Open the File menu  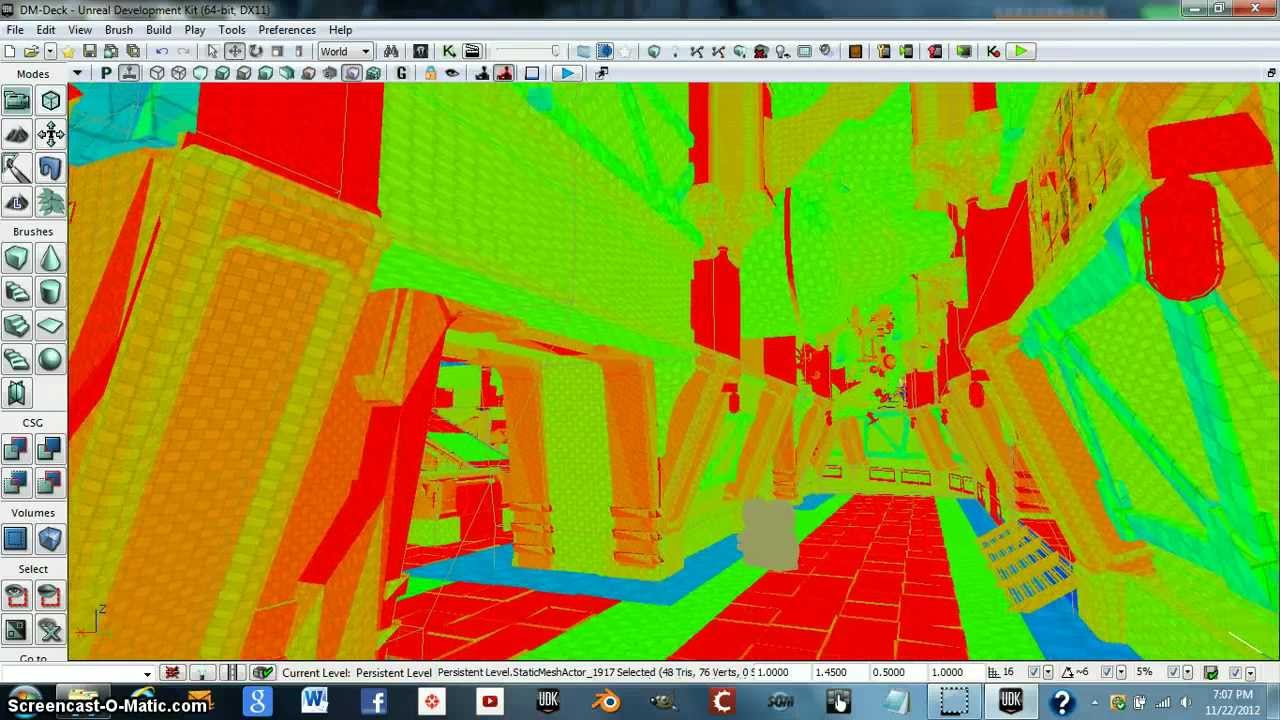(x=15, y=30)
